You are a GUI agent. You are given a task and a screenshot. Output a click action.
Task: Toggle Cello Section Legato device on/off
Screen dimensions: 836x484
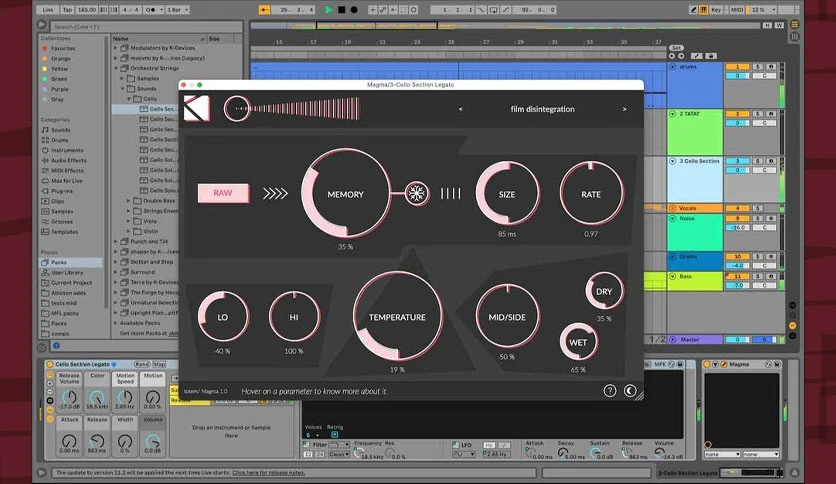[50, 364]
